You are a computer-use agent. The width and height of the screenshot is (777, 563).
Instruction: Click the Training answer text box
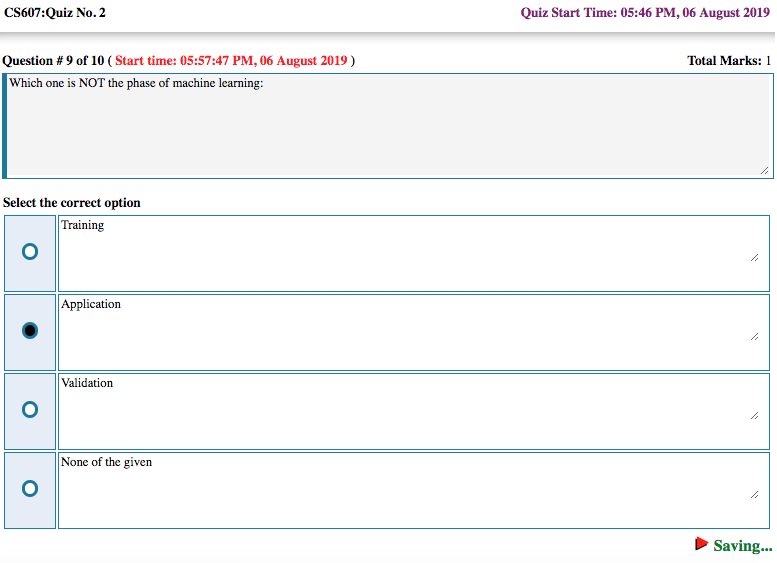tap(414, 253)
